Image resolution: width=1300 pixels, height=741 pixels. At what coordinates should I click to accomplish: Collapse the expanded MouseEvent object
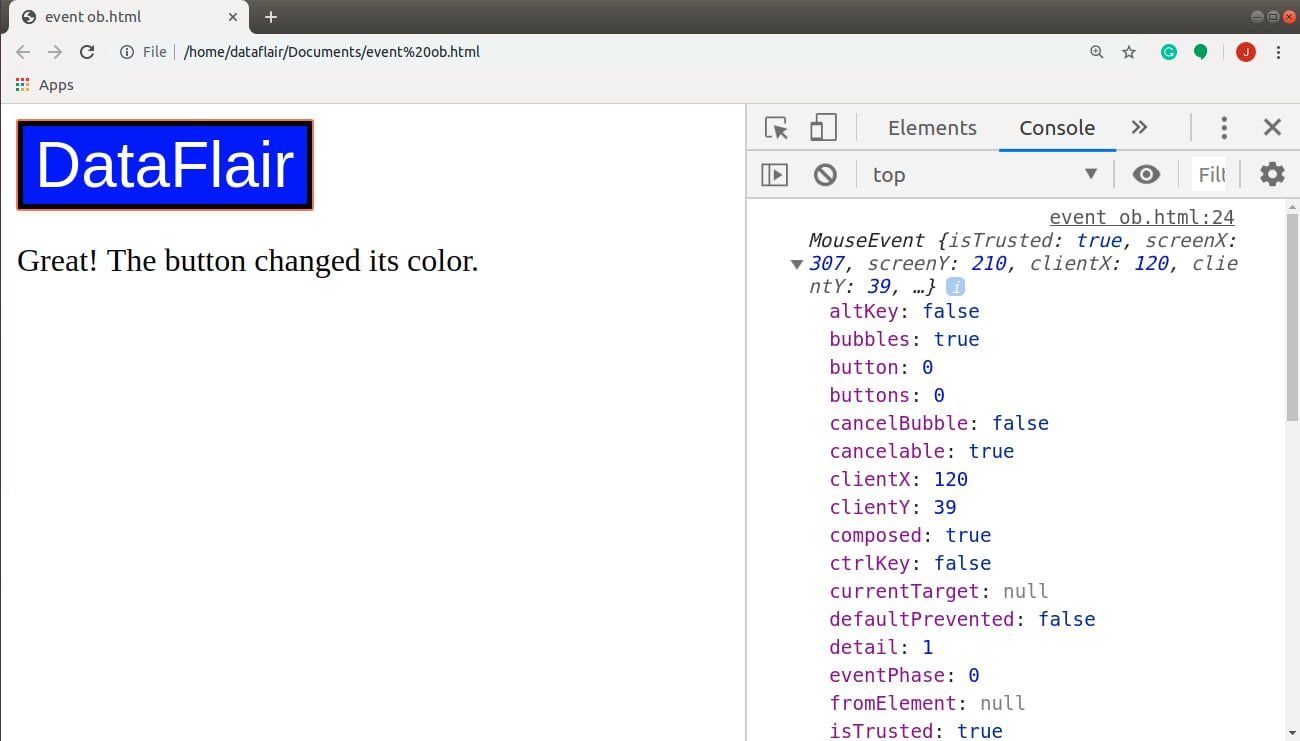[797, 263]
